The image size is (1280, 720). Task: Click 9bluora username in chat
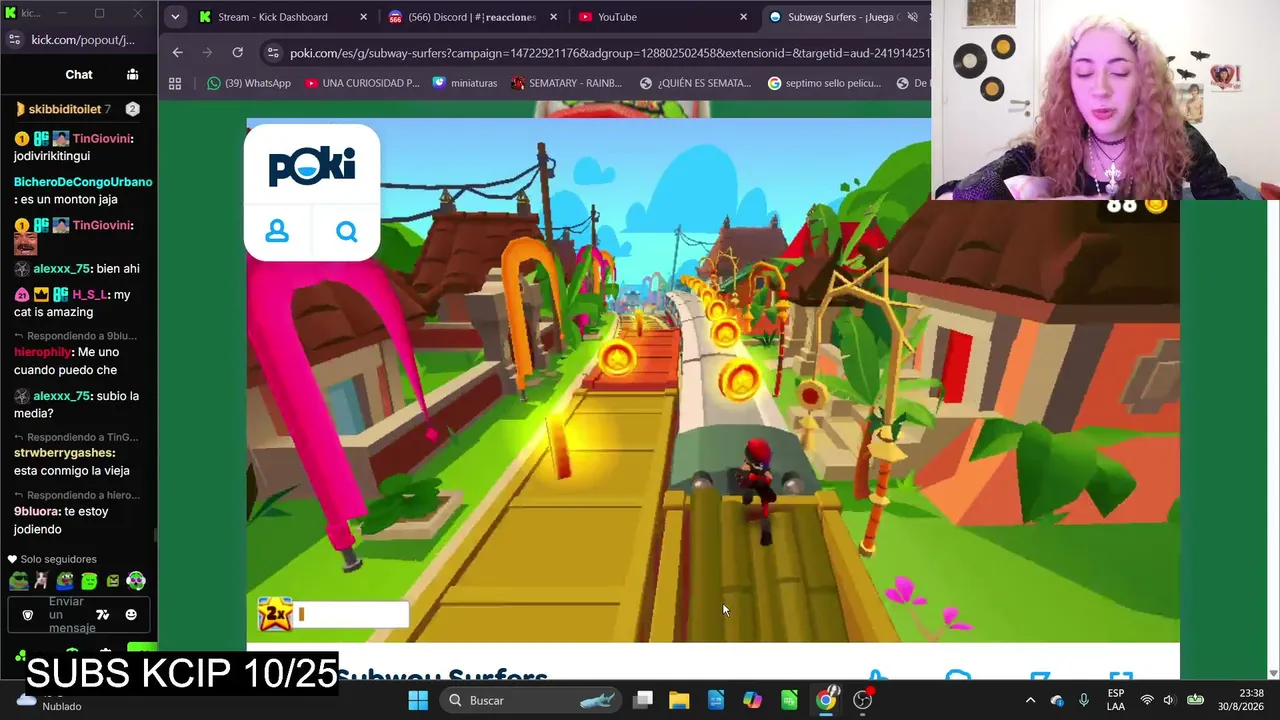click(37, 511)
